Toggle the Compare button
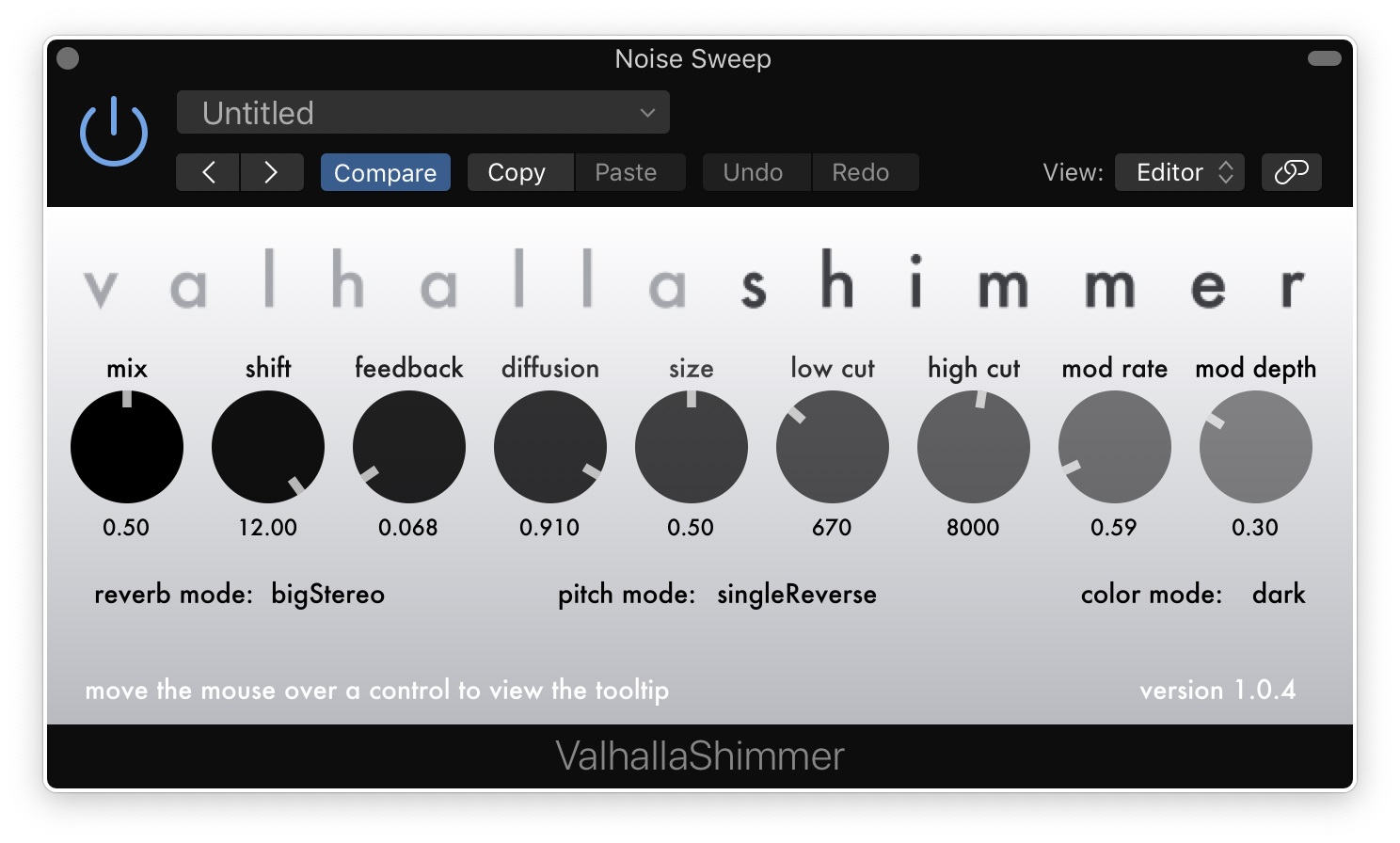Image resolution: width=1400 pixels, height=843 pixels. (x=386, y=172)
